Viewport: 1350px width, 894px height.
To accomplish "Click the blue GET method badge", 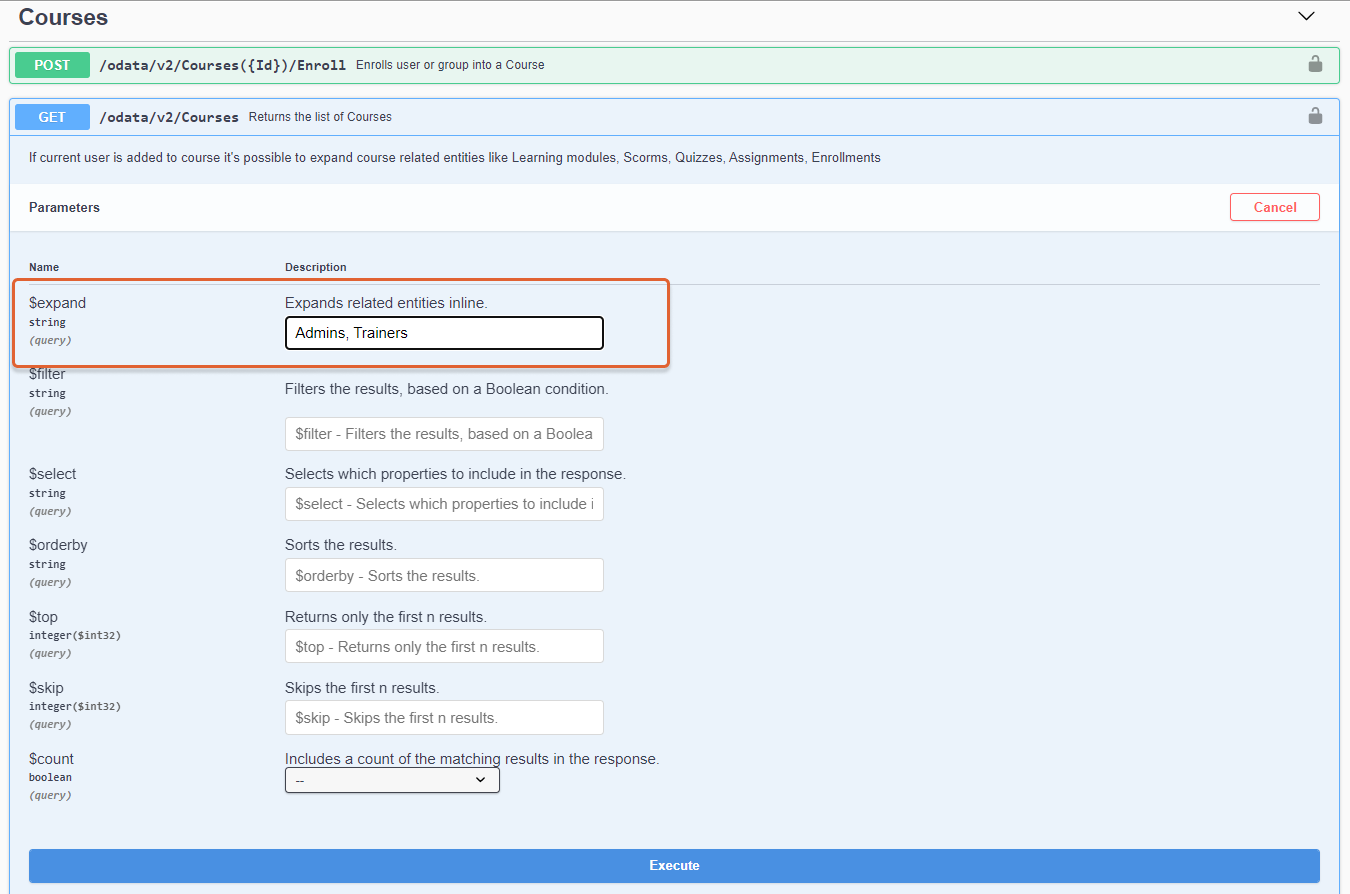I will tap(52, 117).
